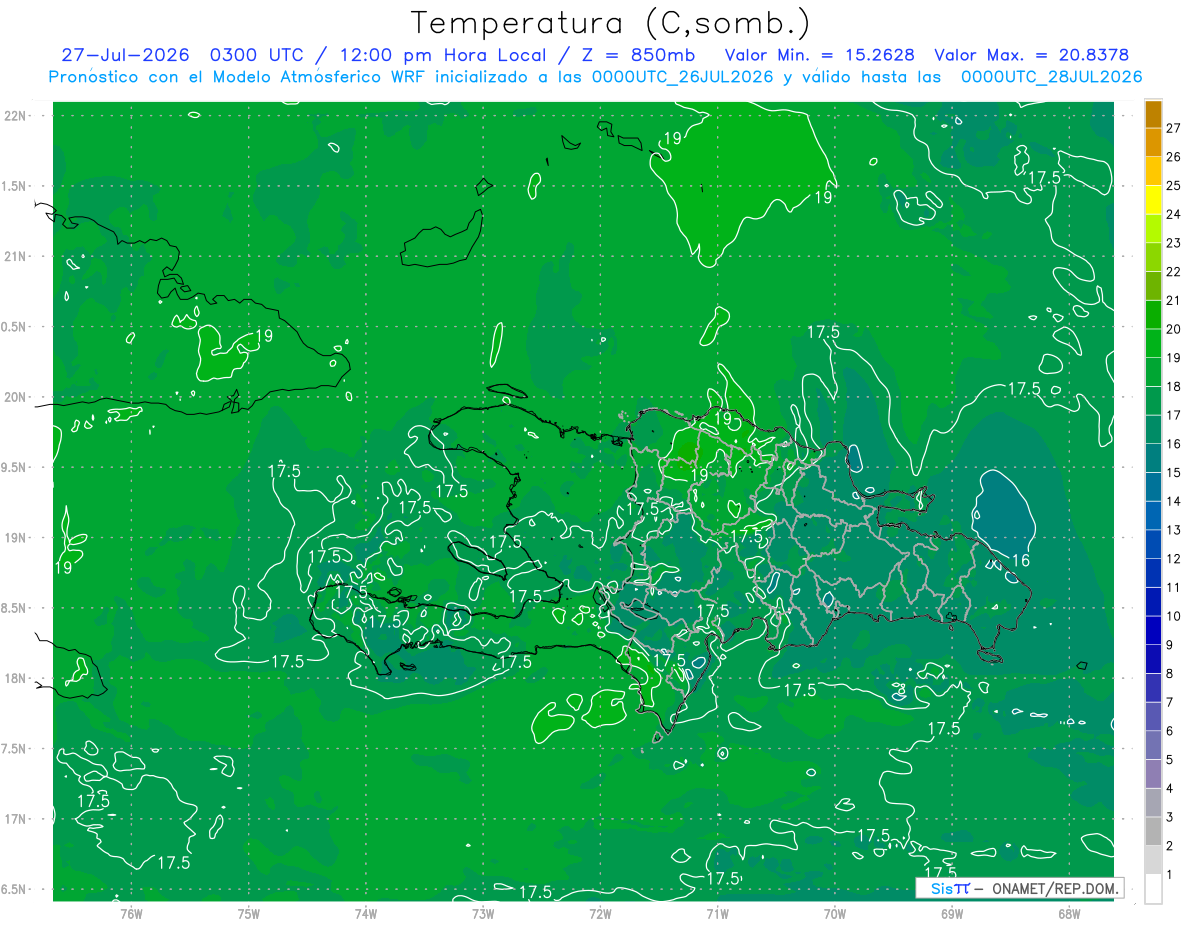Click the gray swatch between 2 and 3

pyautogui.click(x=1153, y=832)
